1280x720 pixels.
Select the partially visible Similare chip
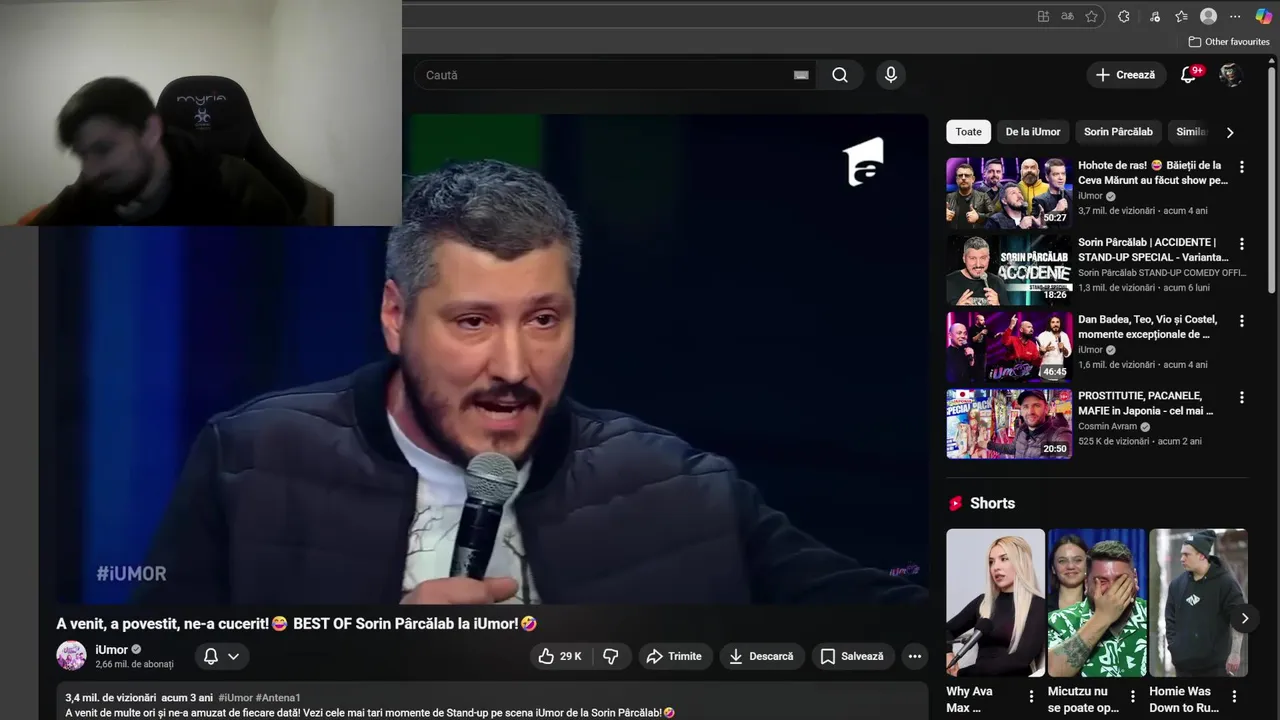pyautogui.click(x=1189, y=132)
